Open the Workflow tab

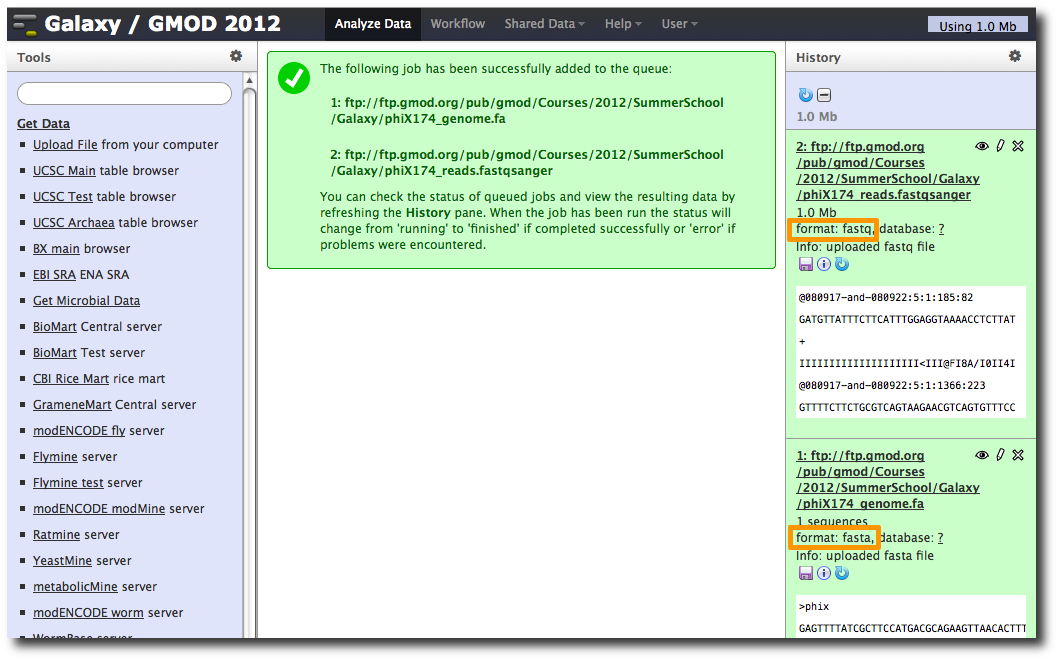coord(458,24)
